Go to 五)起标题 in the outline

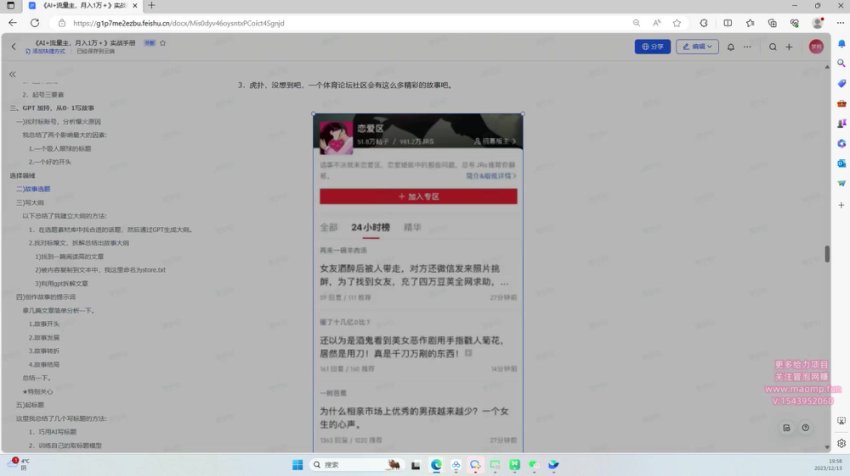pyautogui.click(x=28, y=405)
